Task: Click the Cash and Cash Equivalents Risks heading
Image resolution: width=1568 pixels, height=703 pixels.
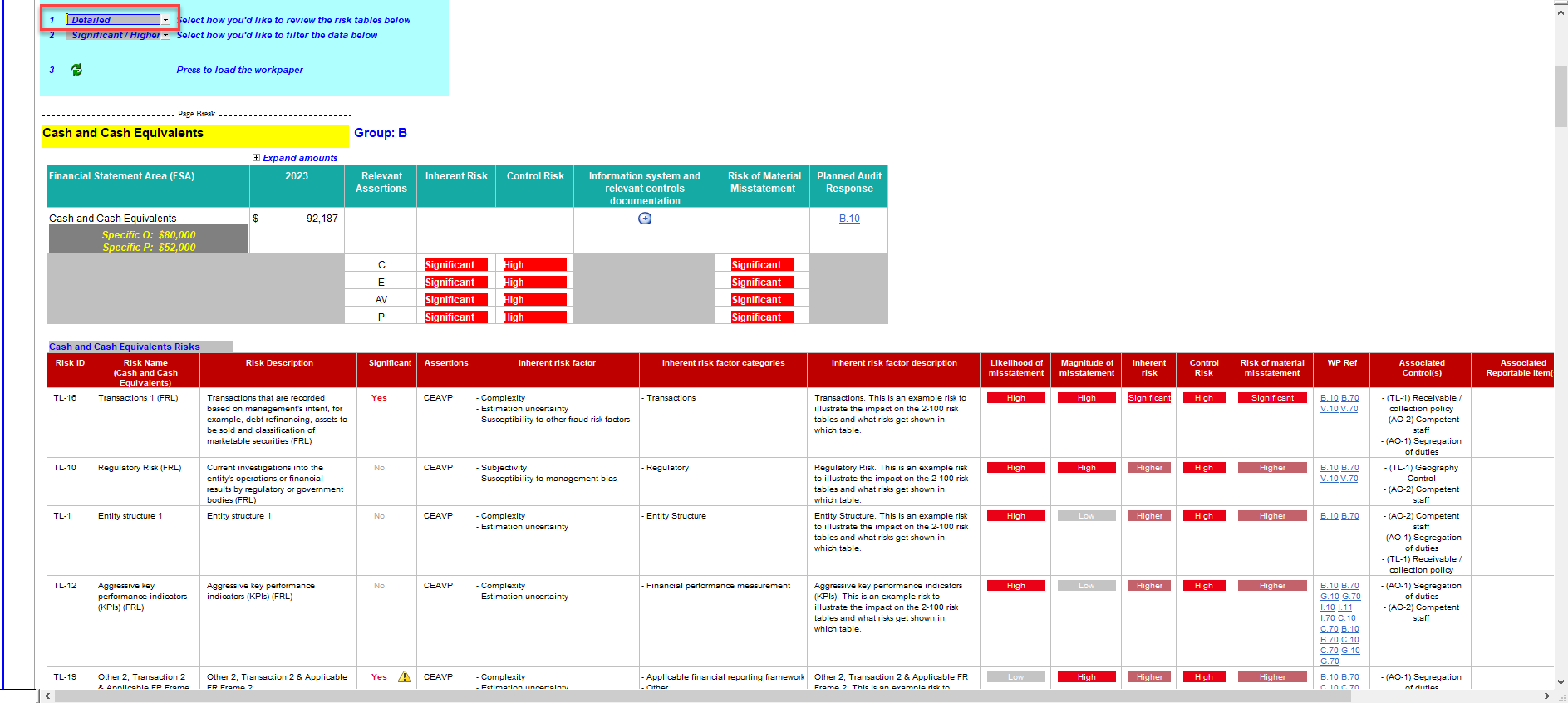Action: coord(125,347)
